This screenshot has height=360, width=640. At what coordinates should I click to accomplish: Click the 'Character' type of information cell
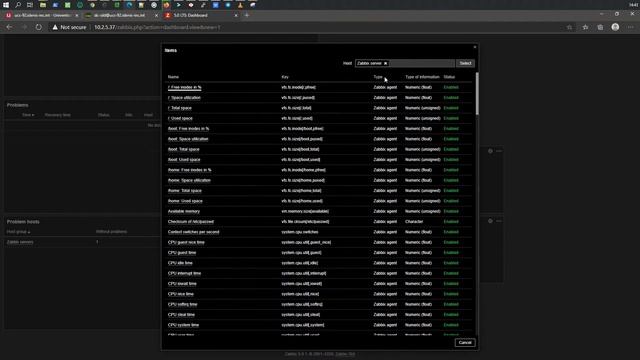click(414, 222)
